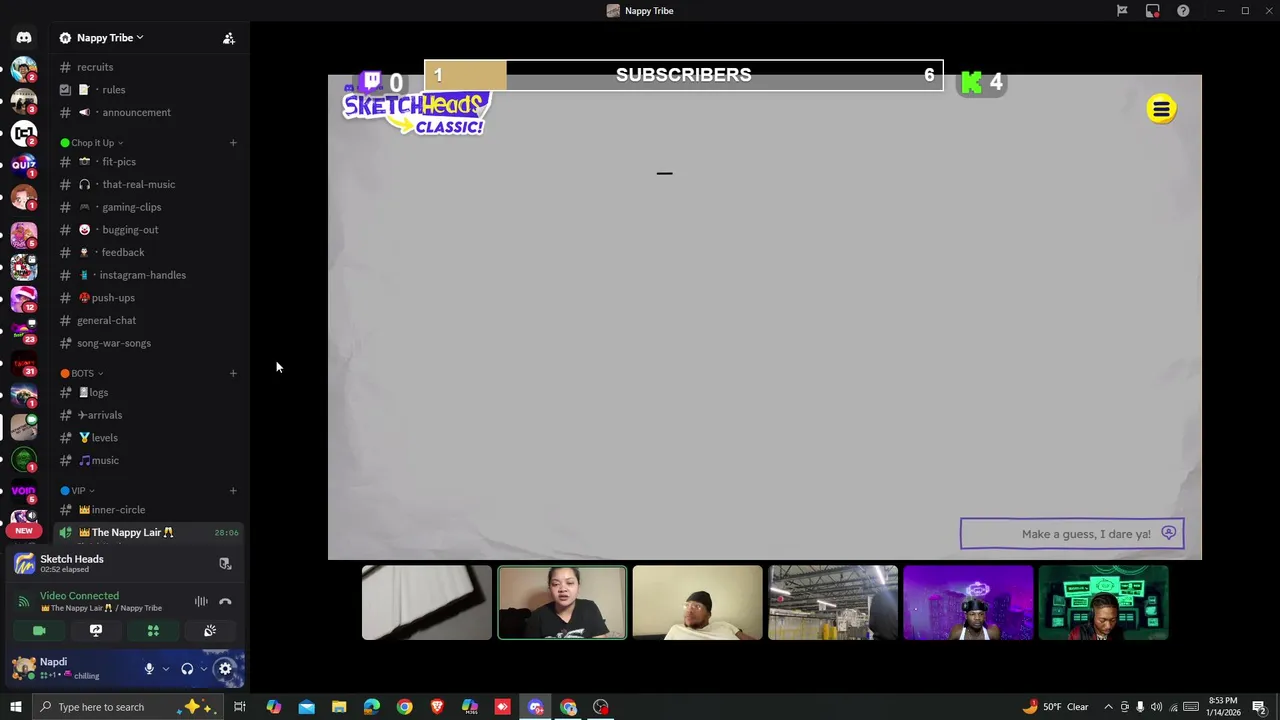The height and width of the screenshot is (720, 1280).
Task: Share your screen
Action: (x=96, y=631)
